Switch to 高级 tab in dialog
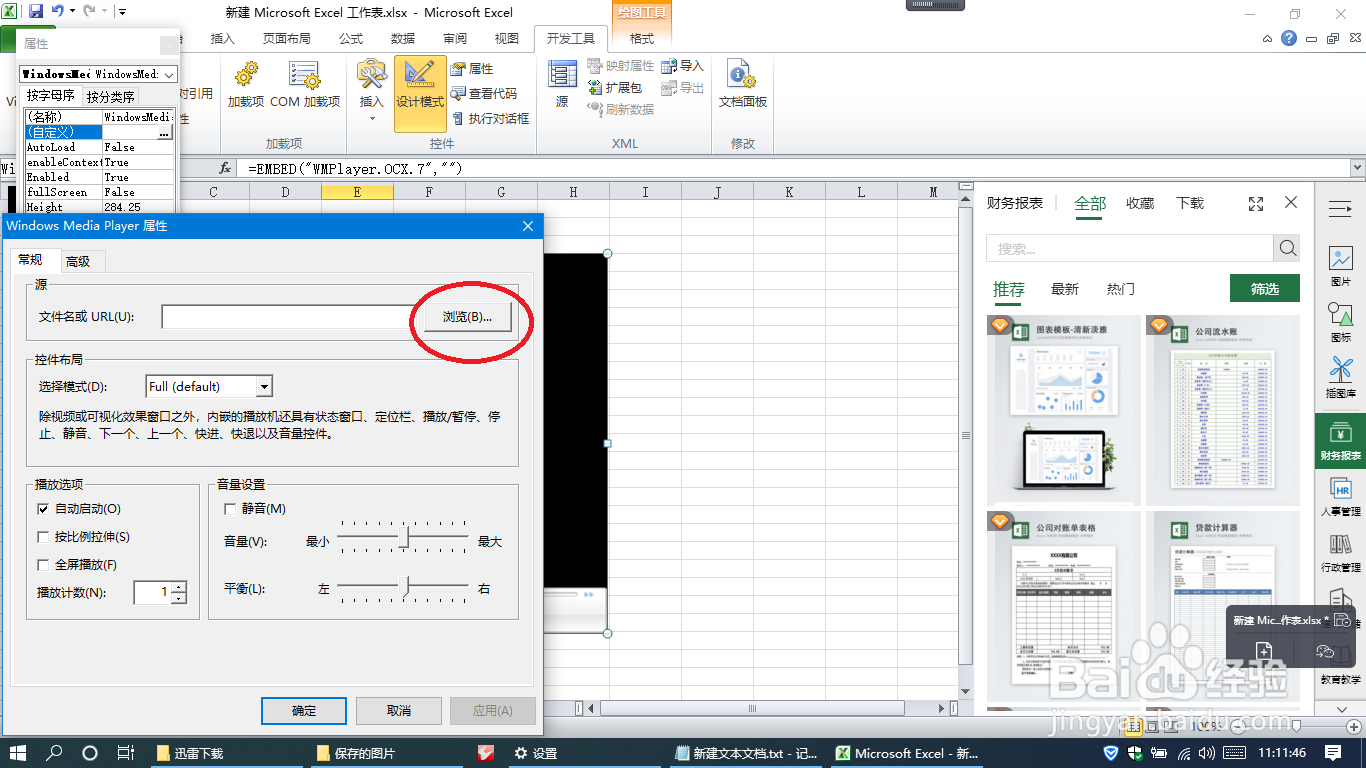Viewport: 1366px width, 768px height. 78,261
